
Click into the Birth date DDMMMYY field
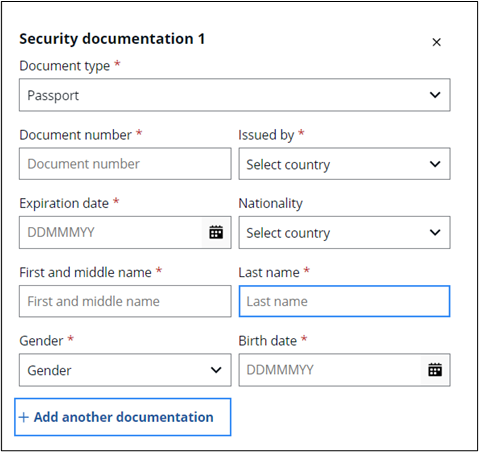[330, 370]
